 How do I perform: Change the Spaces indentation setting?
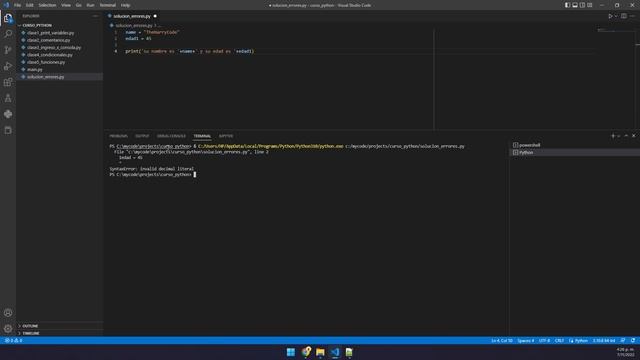coord(526,340)
